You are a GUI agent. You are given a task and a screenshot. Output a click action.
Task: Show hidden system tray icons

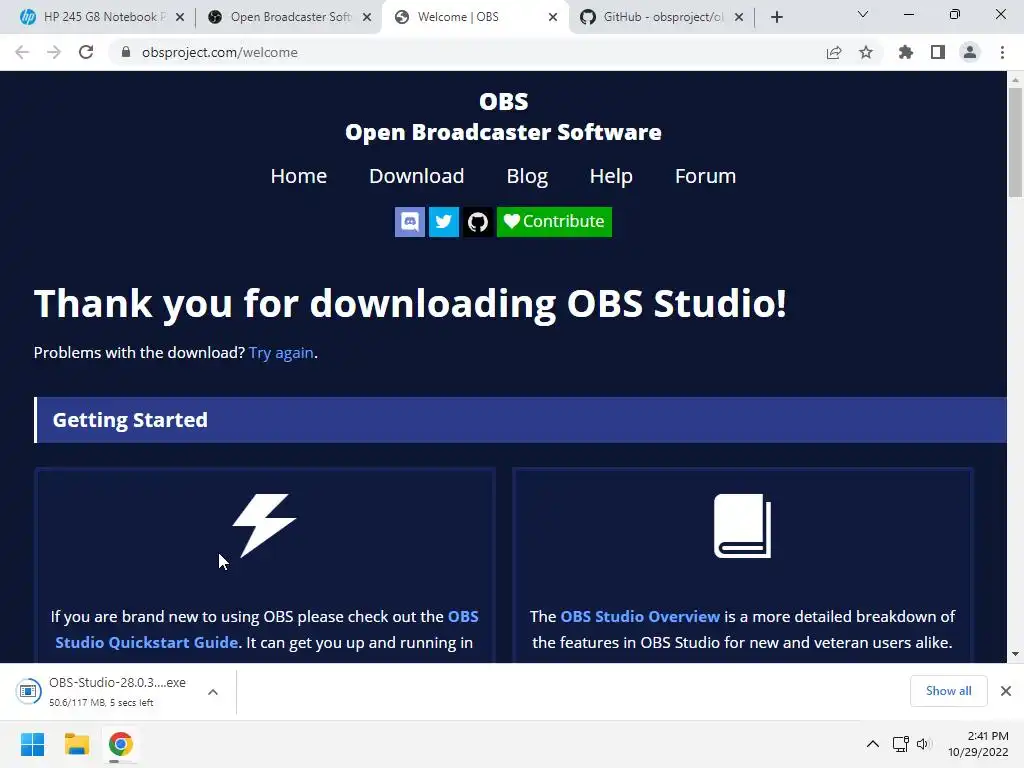click(872, 744)
